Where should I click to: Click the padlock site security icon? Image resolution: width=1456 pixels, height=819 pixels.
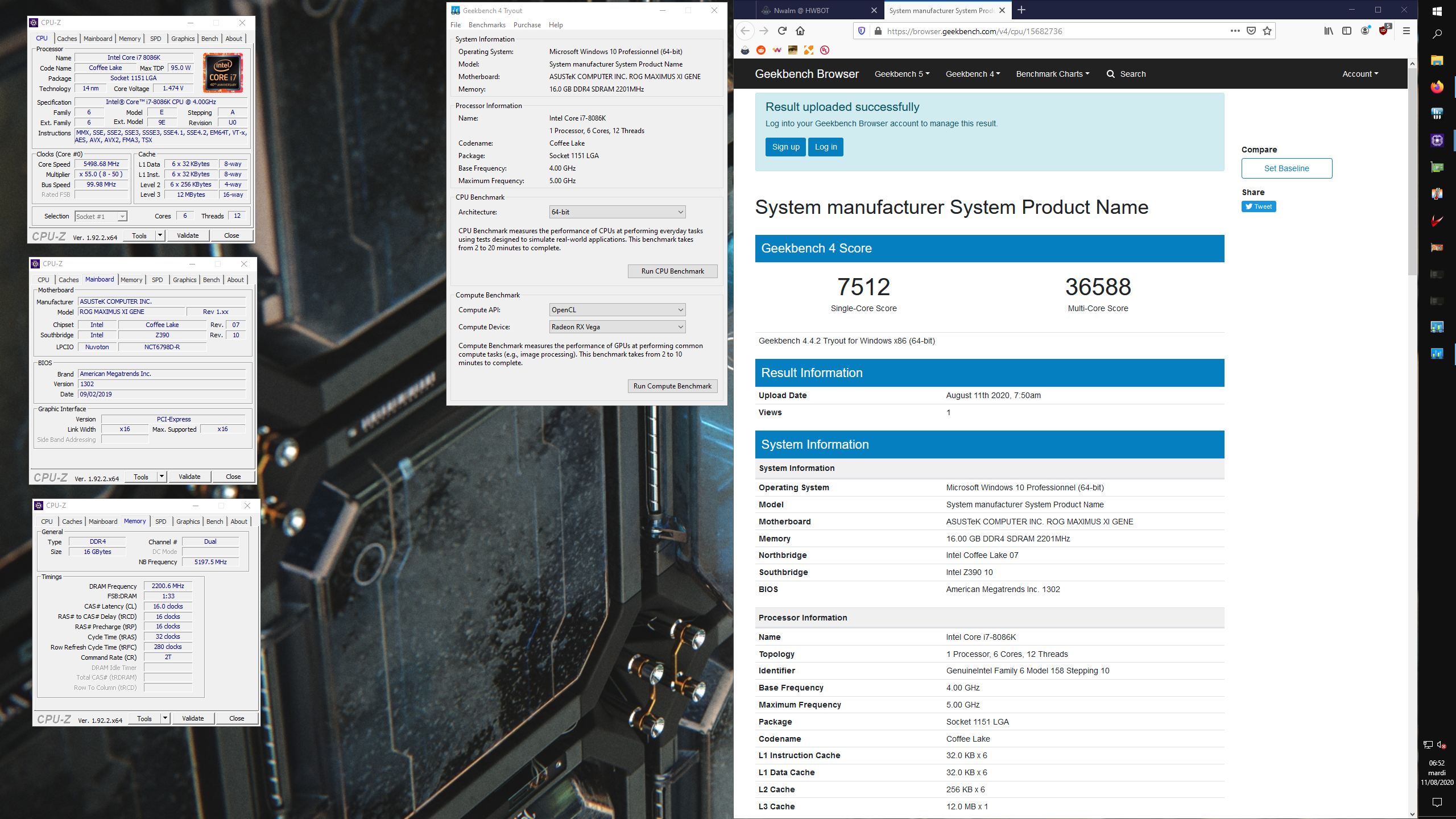coord(878,31)
